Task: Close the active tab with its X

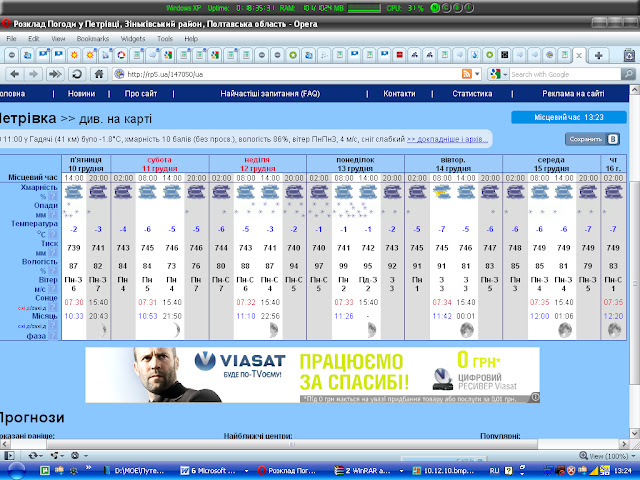Action: [x=579, y=56]
